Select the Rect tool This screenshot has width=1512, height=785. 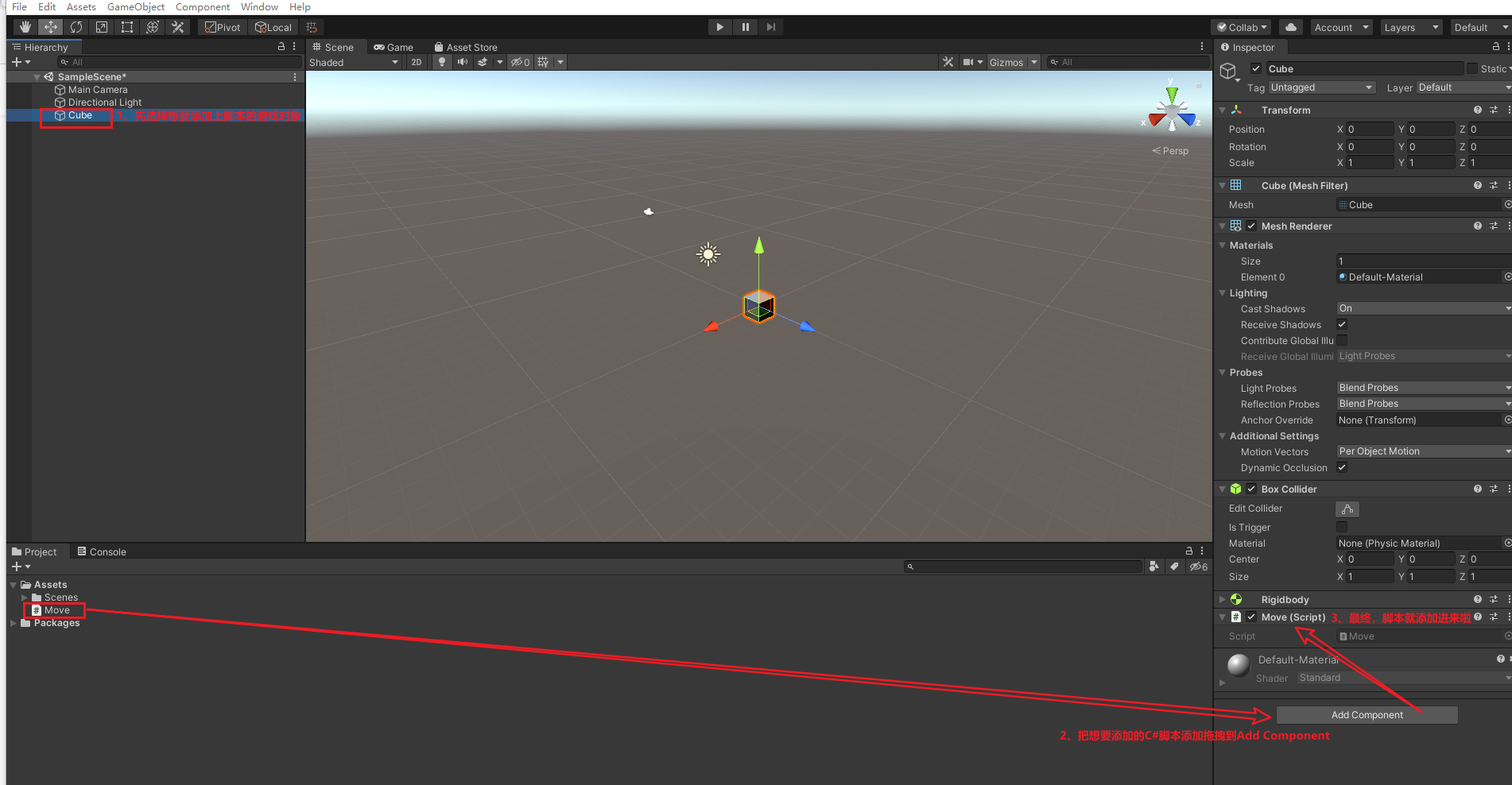tap(127, 27)
